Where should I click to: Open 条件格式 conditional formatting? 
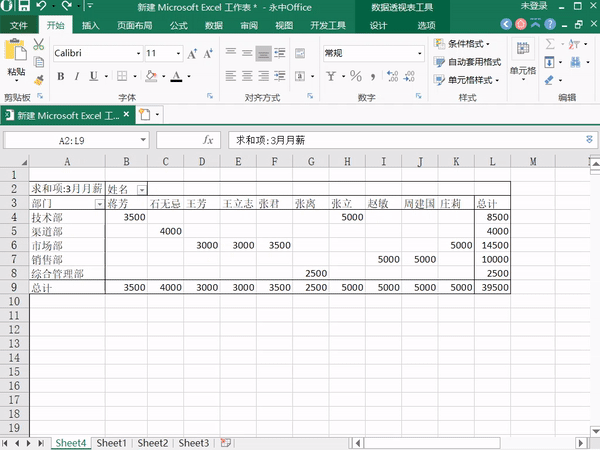461,44
